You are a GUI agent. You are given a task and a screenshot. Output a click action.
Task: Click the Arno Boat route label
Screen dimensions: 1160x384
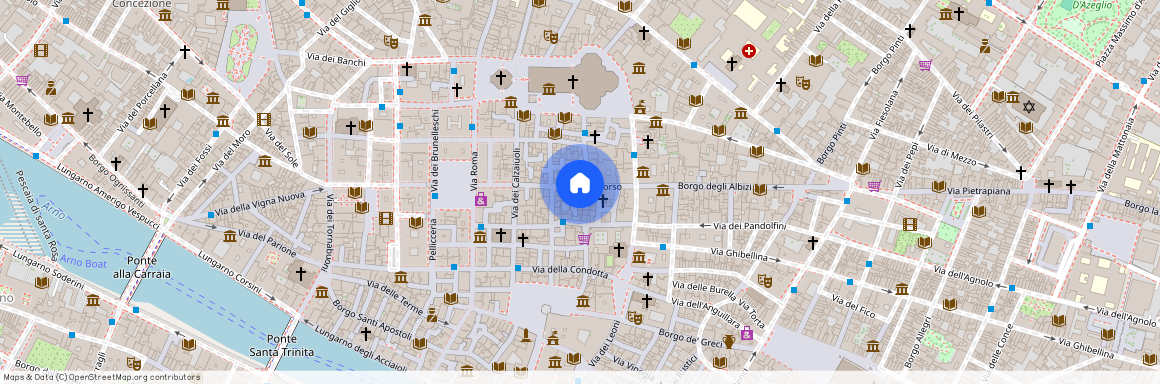[x=84, y=263]
